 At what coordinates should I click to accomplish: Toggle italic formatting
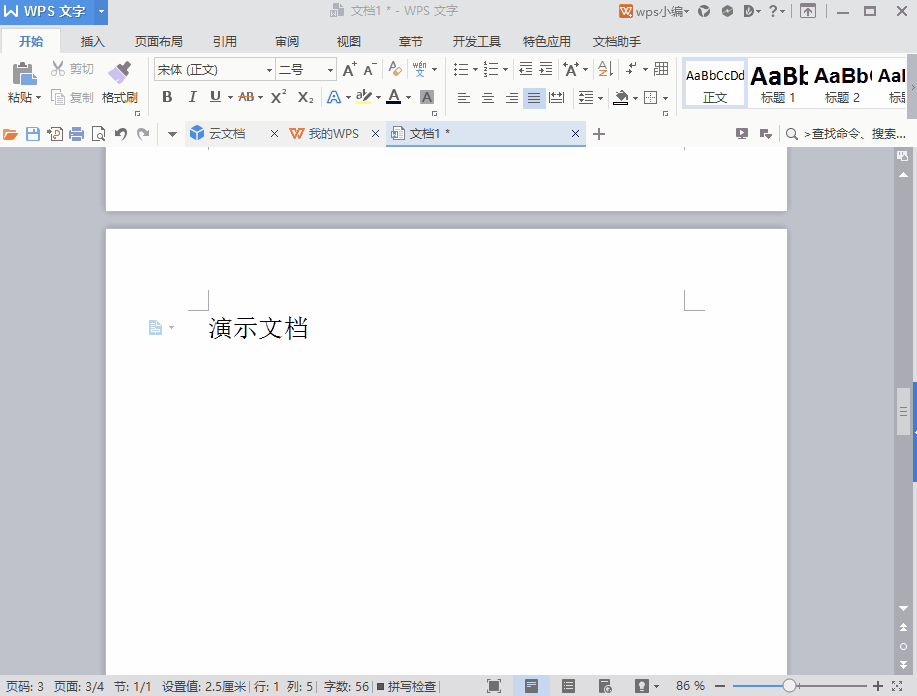tap(192, 97)
